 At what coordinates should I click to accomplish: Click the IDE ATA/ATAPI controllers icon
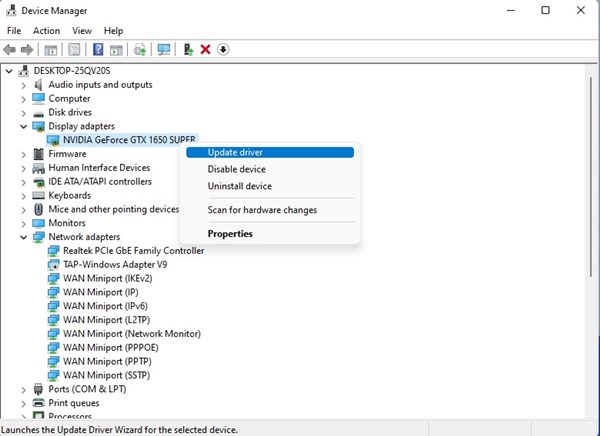coord(38,181)
